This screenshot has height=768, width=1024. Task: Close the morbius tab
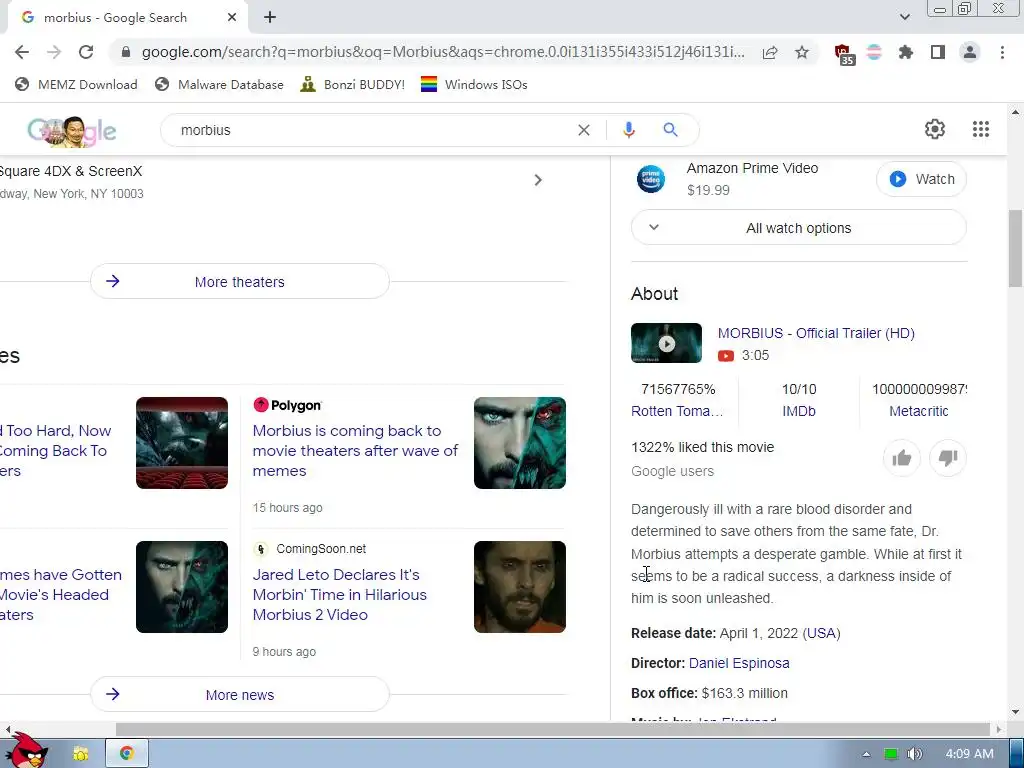pos(232,18)
